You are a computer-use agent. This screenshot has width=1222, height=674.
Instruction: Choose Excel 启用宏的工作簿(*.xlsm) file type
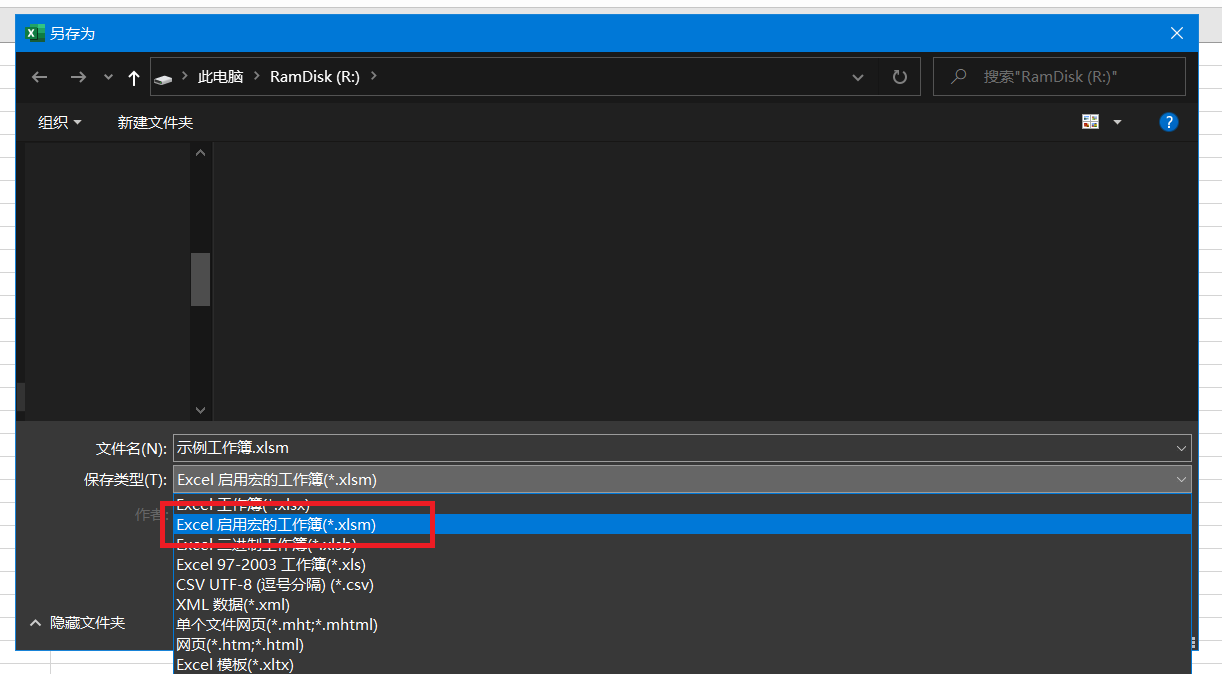[x=682, y=524]
